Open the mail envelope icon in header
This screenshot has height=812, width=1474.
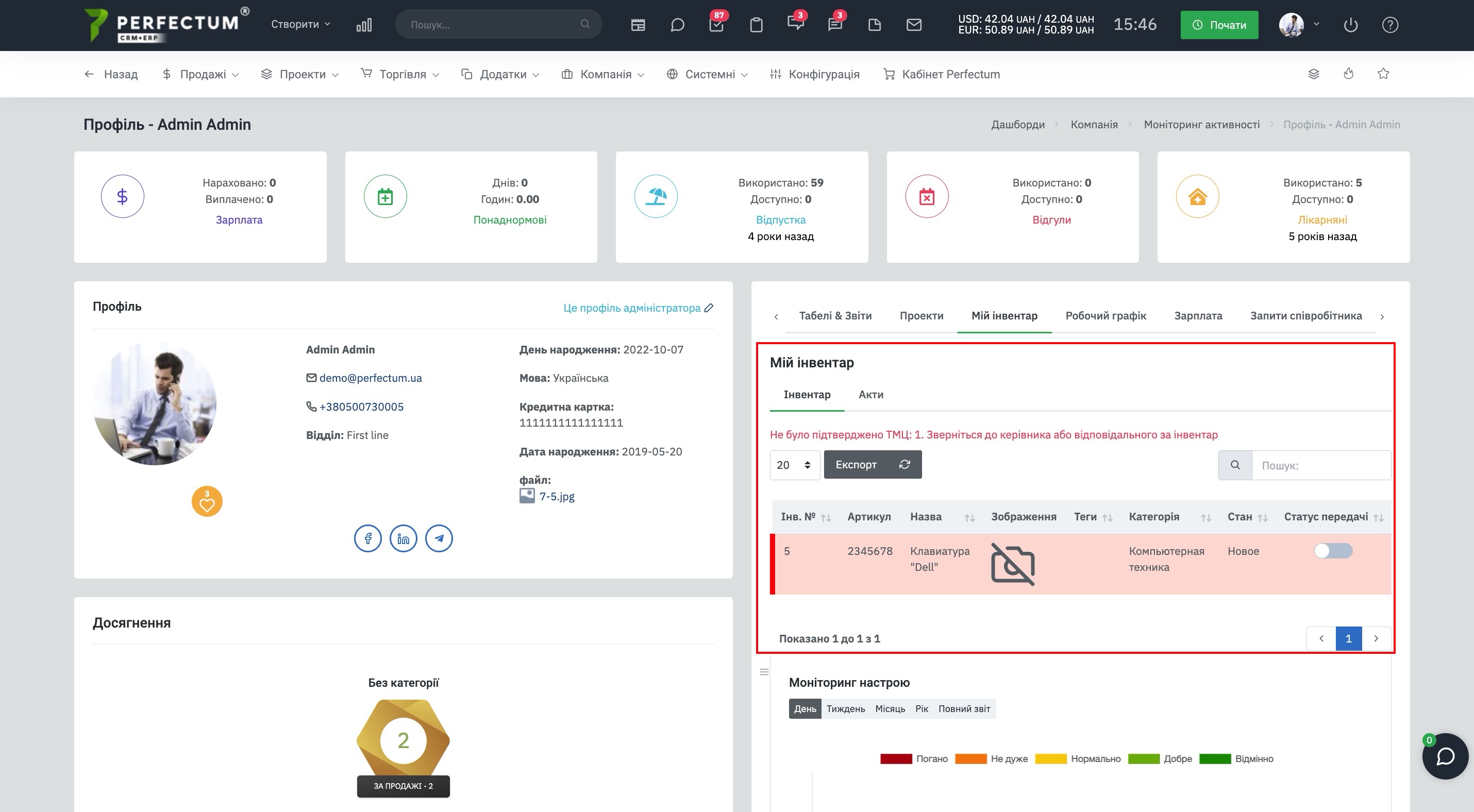click(914, 25)
